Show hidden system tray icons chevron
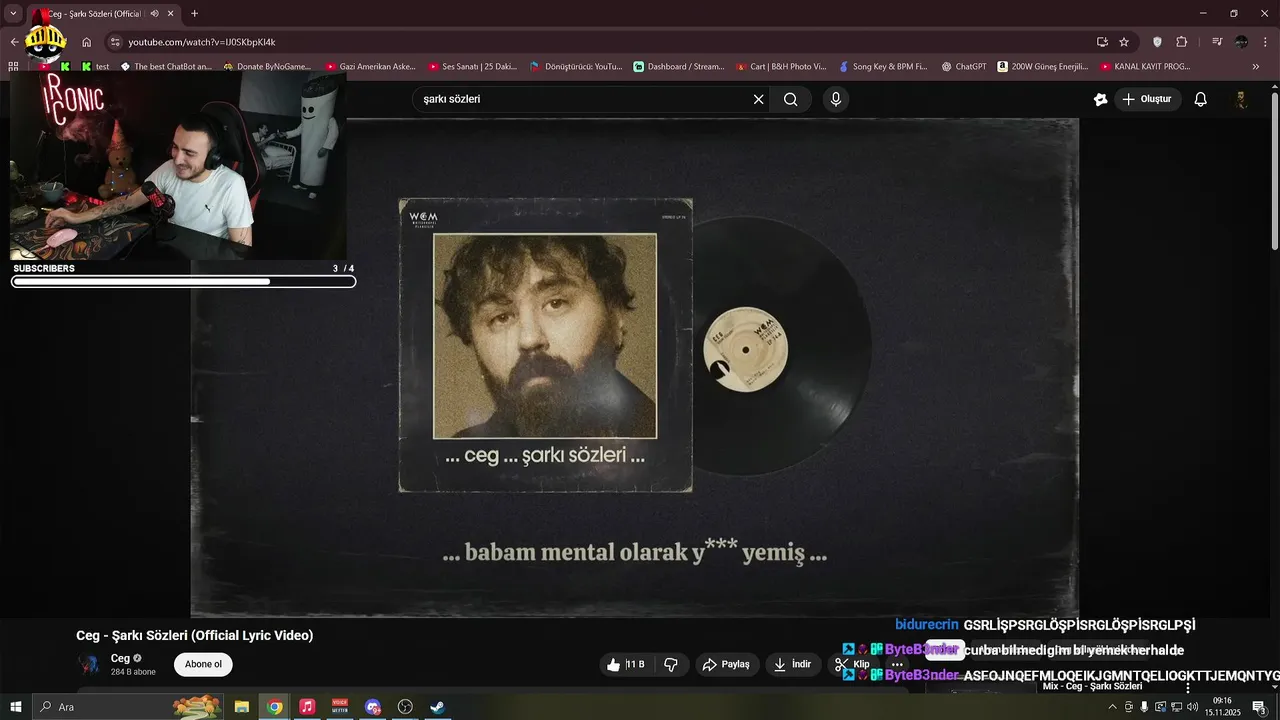This screenshot has width=1280, height=720. 1112,707
